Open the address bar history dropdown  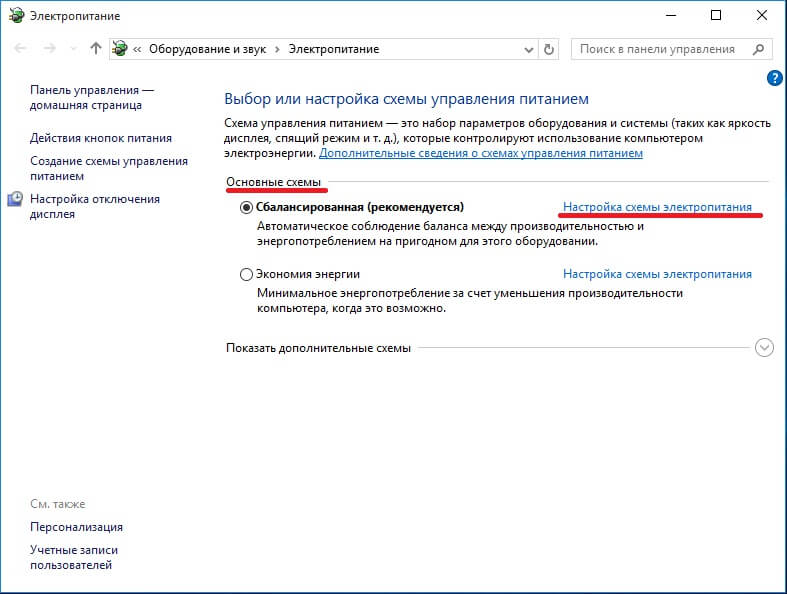[x=527, y=48]
